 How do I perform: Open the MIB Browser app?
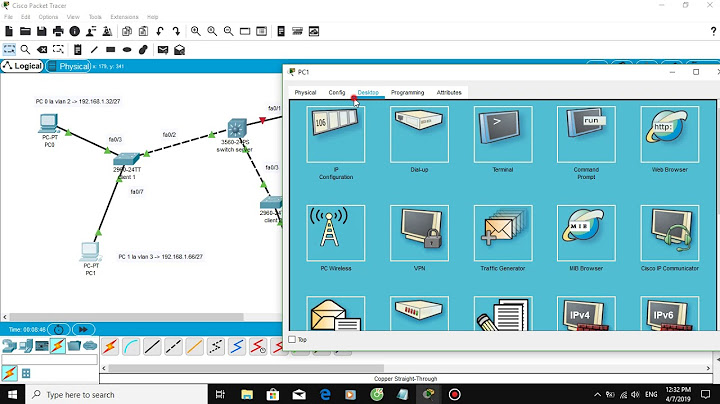pos(586,233)
